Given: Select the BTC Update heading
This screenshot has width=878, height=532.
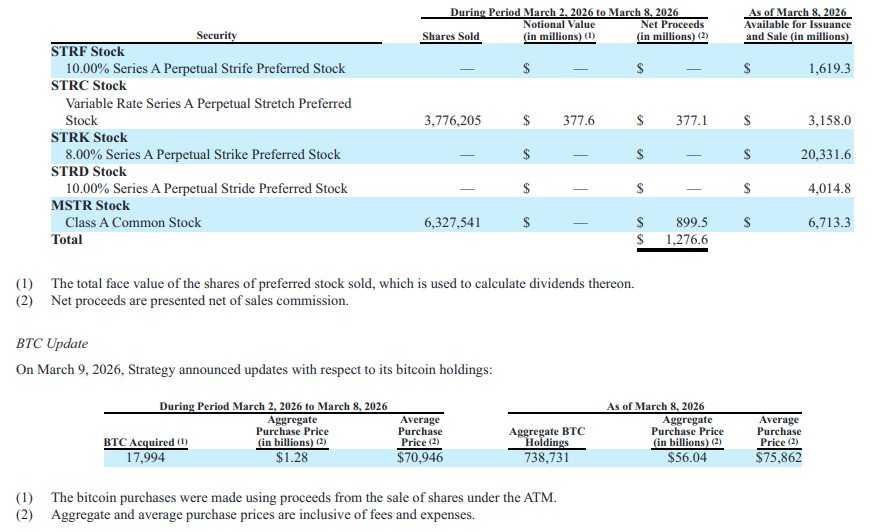Looking at the screenshot, I should click(x=52, y=343).
